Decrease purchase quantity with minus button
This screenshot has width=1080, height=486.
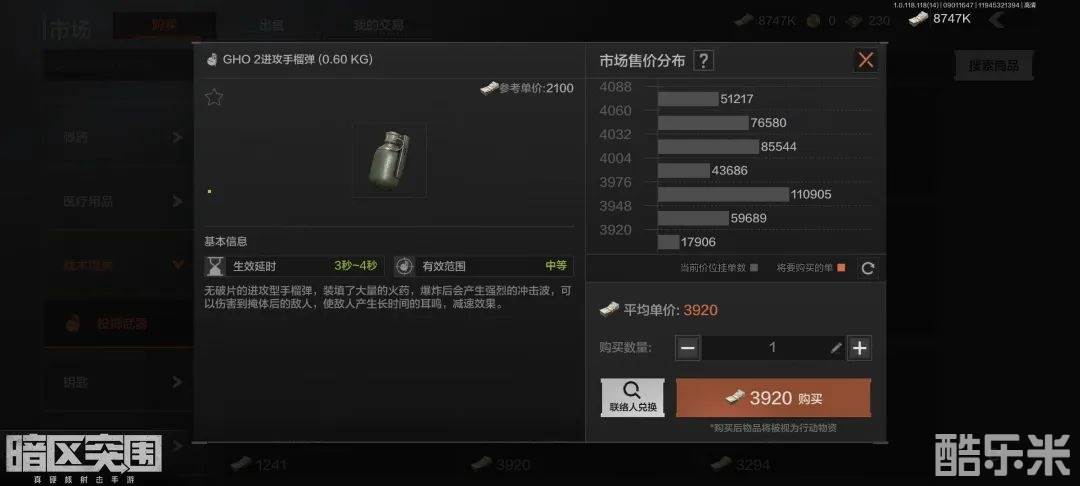[687, 348]
